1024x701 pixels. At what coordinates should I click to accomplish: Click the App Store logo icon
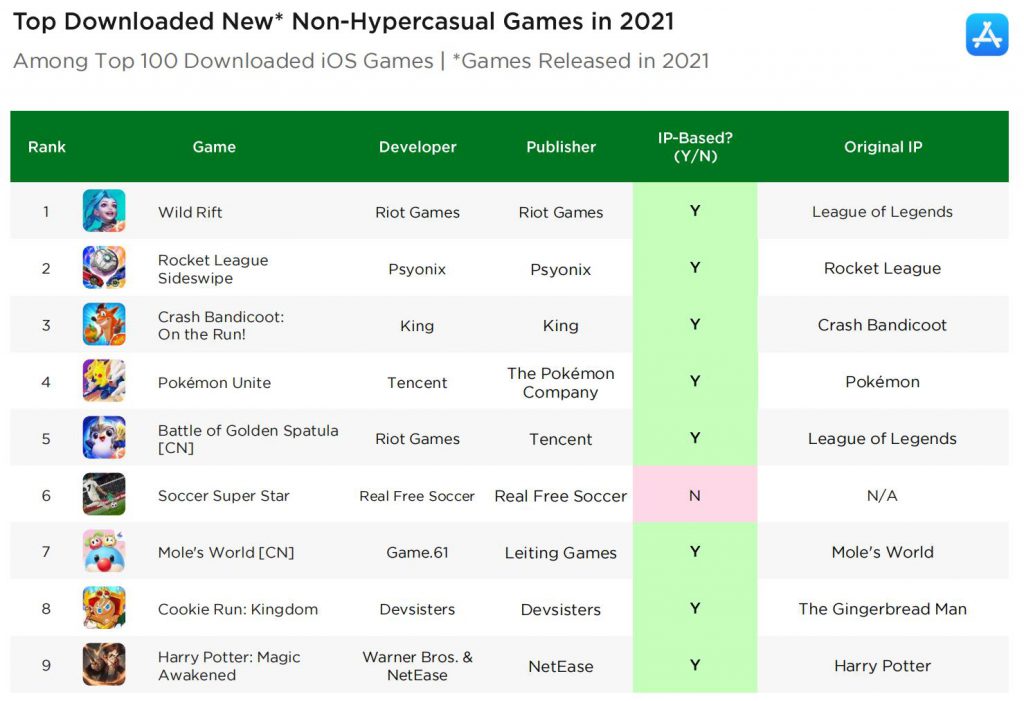986,35
